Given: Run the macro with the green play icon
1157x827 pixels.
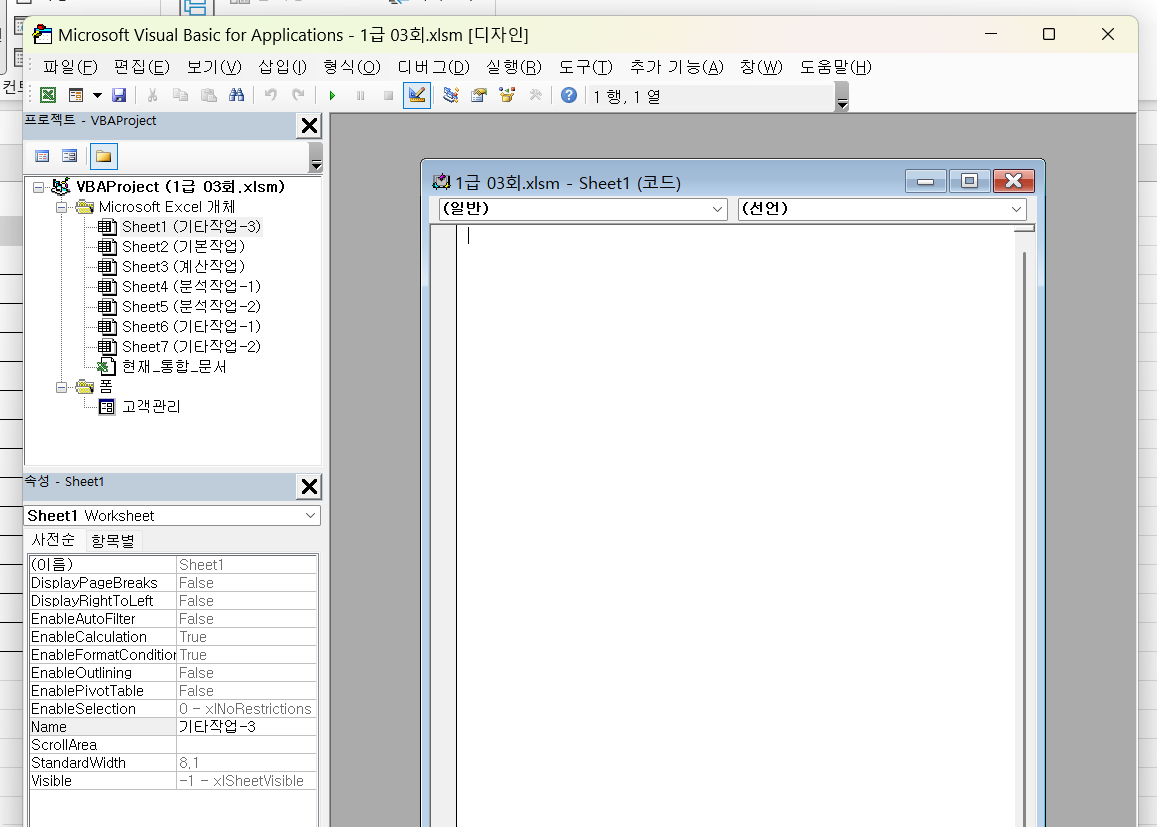Looking at the screenshot, I should pos(332,95).
